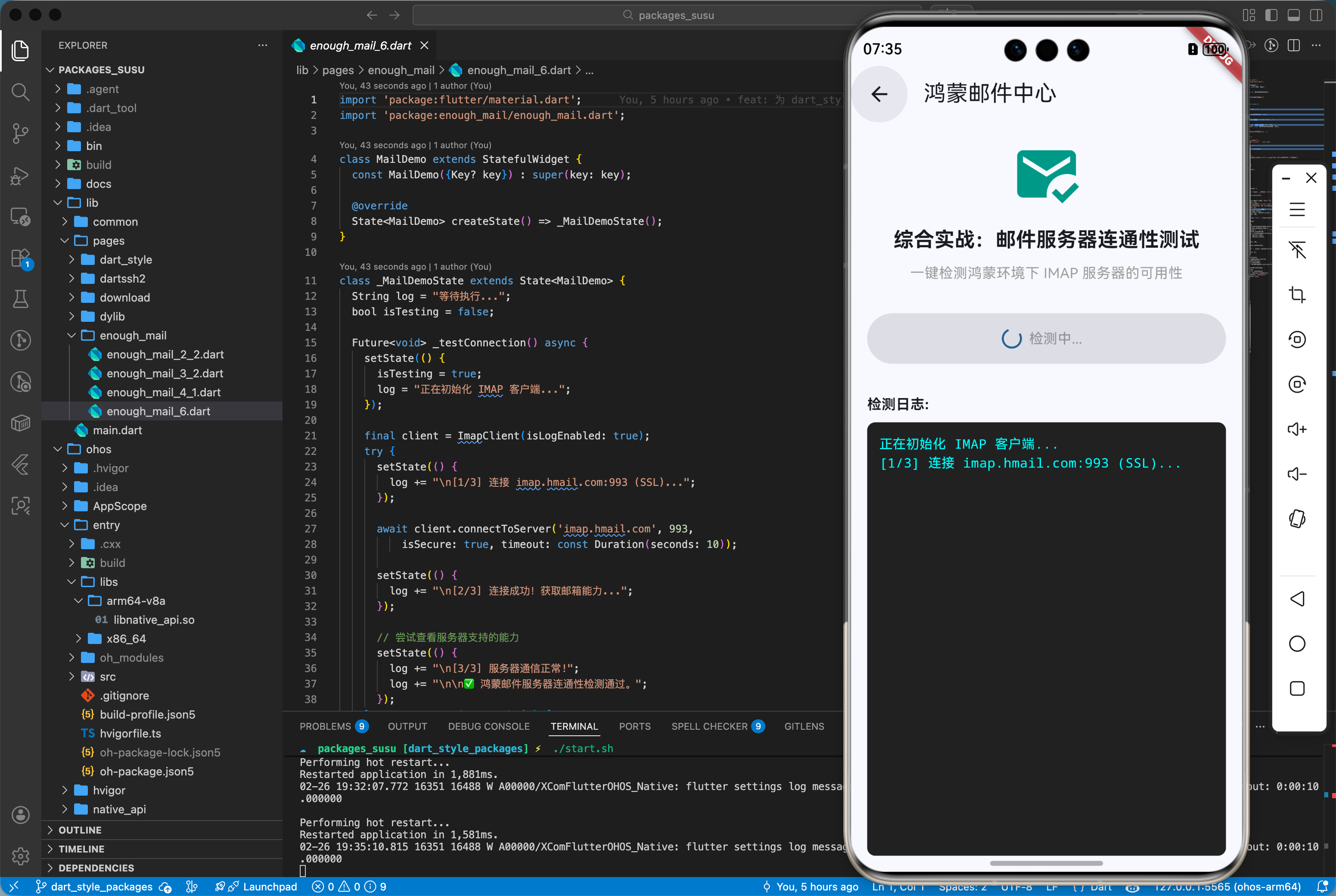Tap the back arrow in mail app

879,94
